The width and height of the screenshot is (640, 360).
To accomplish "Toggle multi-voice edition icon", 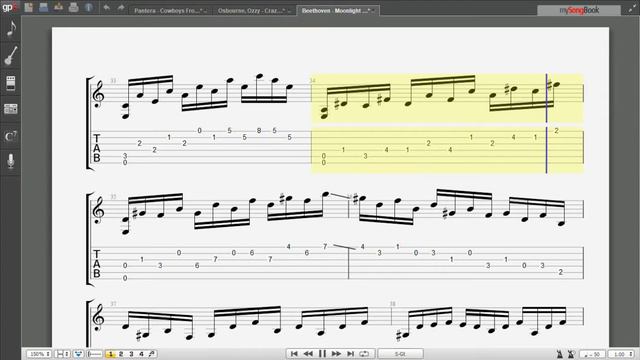I will [151, 354].
